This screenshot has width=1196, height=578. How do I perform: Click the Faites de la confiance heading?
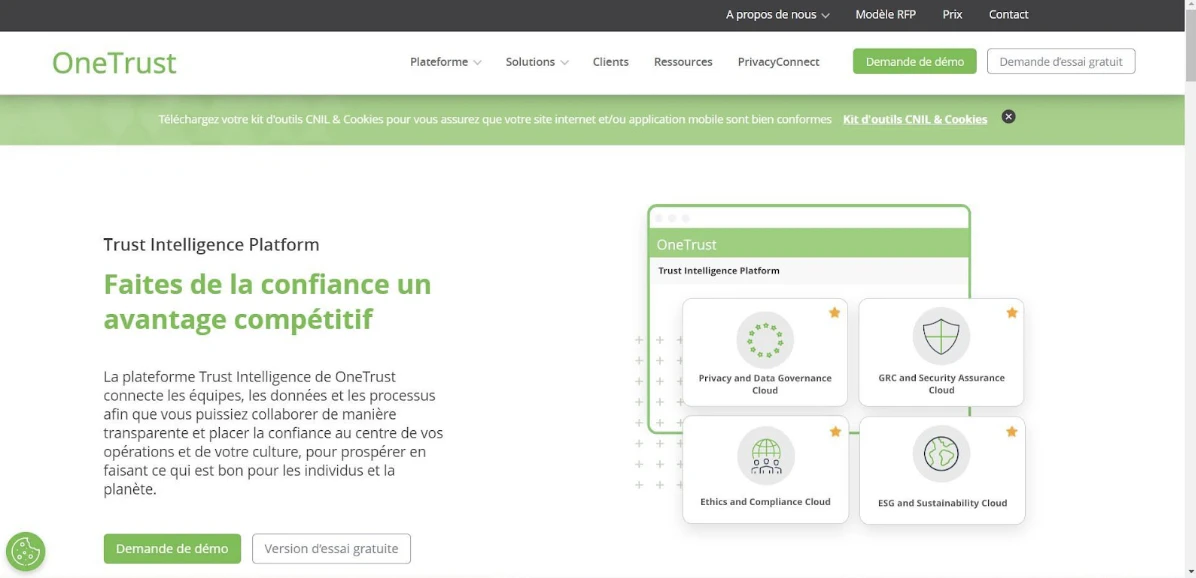pyautogui.click(x=268, y=302)
